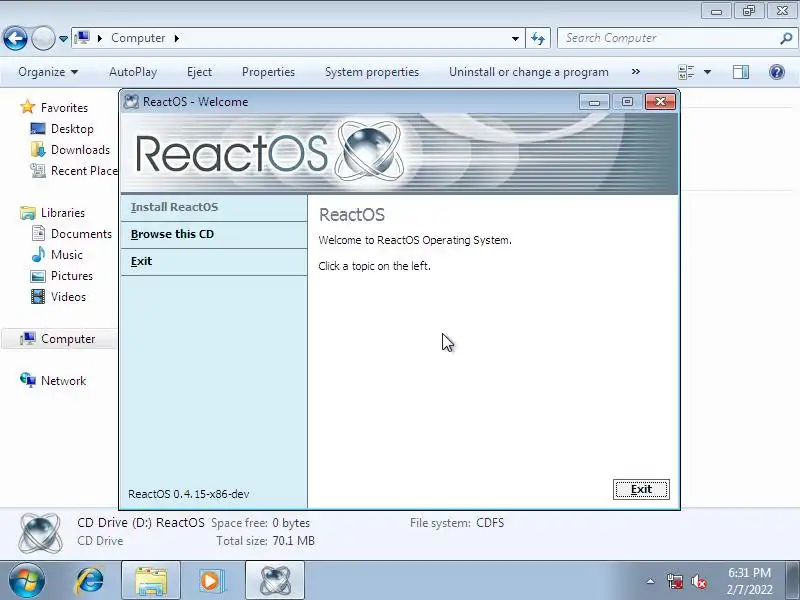Screen dimensions: 800x600
Task: Open Explorer help icon
Action: [777, 72]
